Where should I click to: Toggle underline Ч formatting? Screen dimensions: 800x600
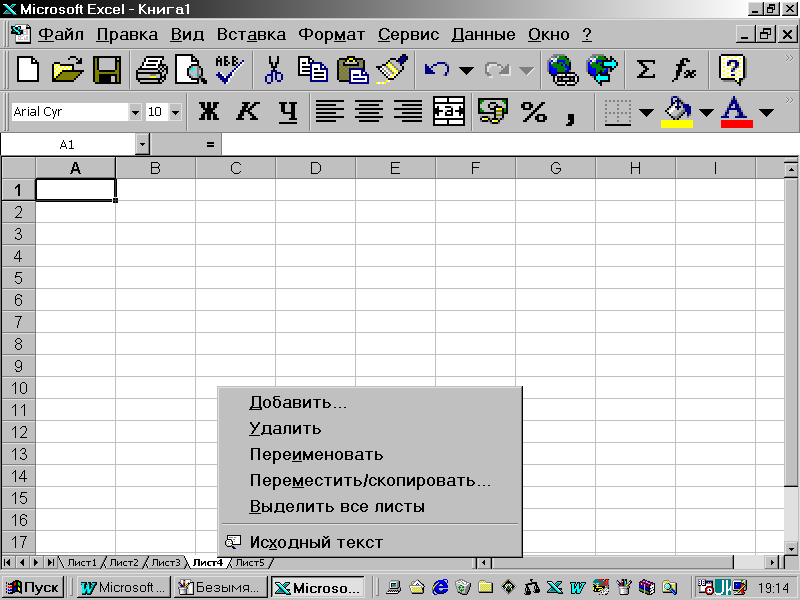point(288,111)
